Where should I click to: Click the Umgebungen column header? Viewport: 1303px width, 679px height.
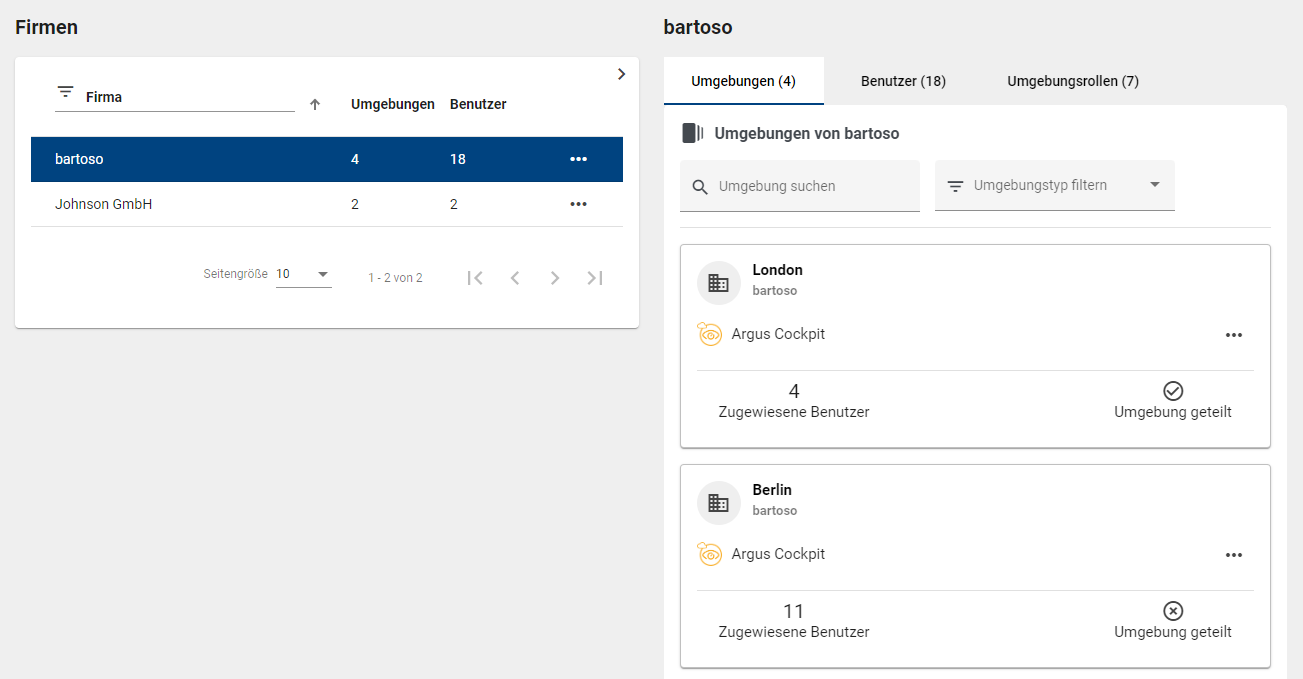click(392, 104)
